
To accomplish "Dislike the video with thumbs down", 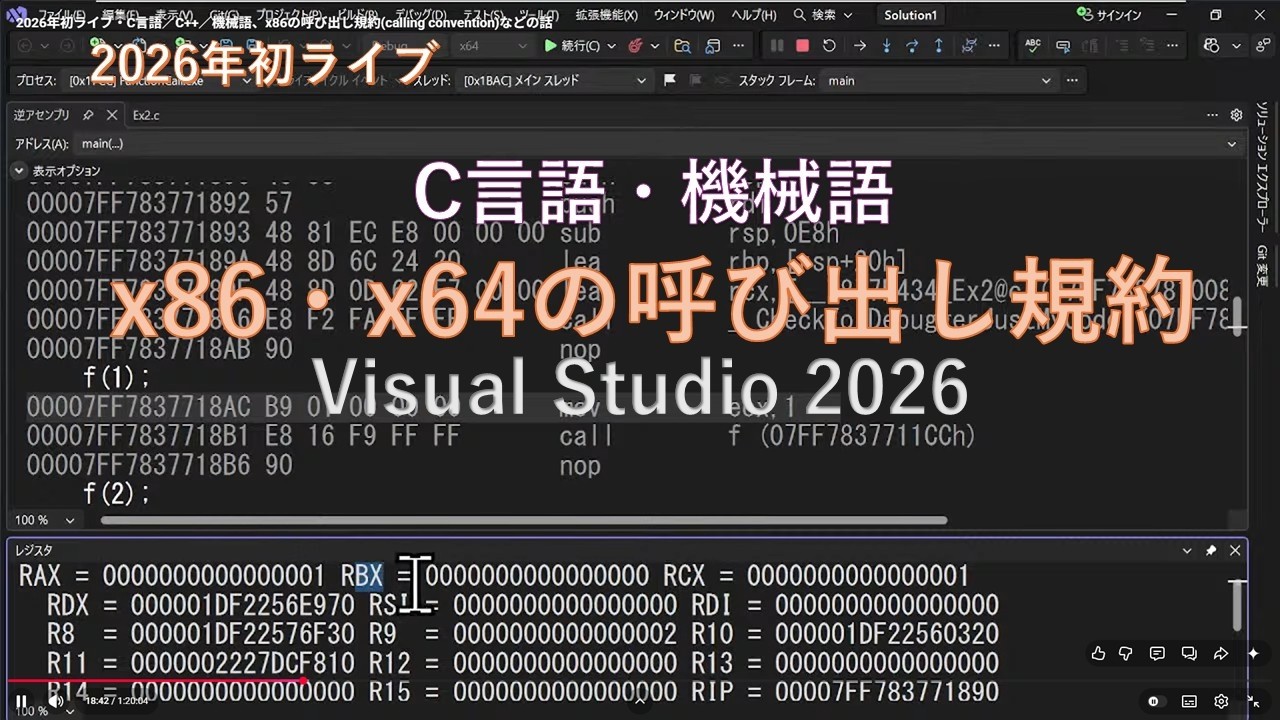I will pyautogui.click(x=1126, y=654).
